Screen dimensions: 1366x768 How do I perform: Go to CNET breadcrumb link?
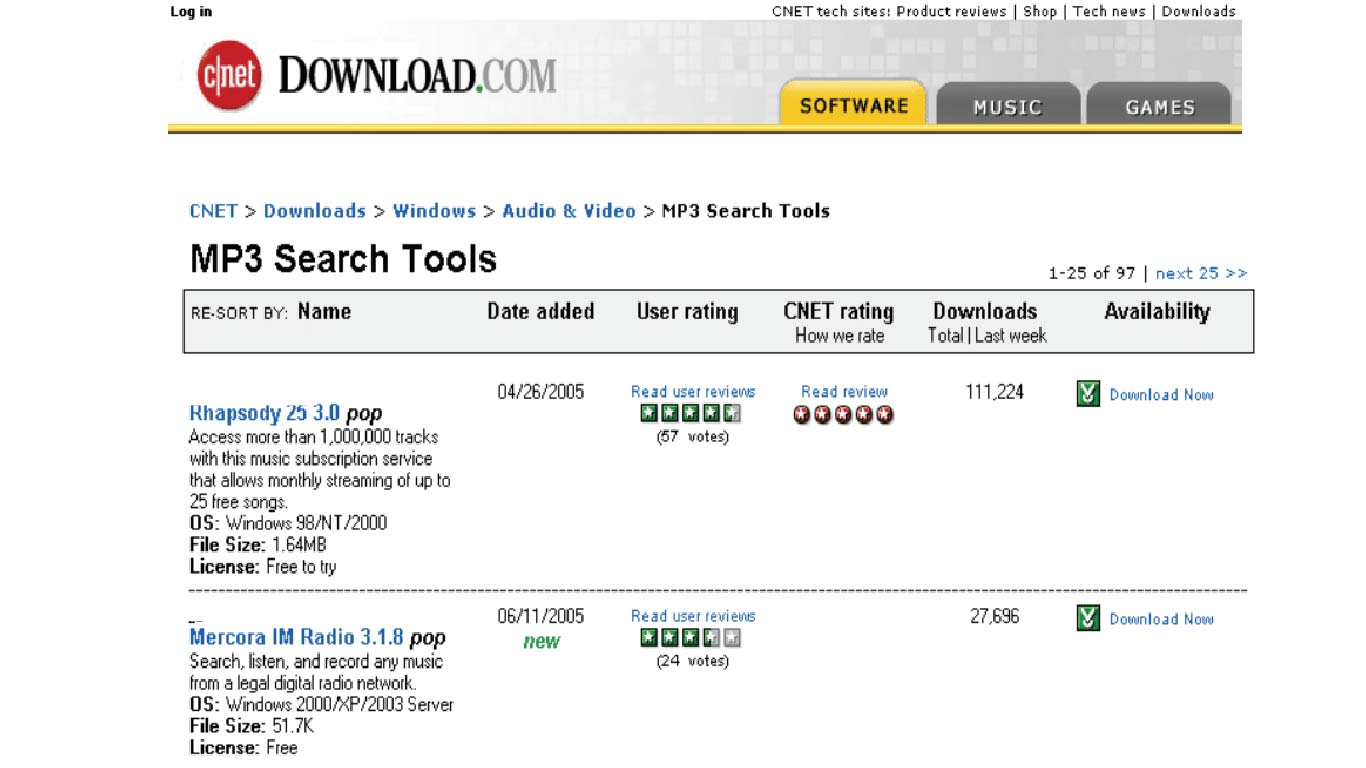pyautogui.click(x=213, y=211)
